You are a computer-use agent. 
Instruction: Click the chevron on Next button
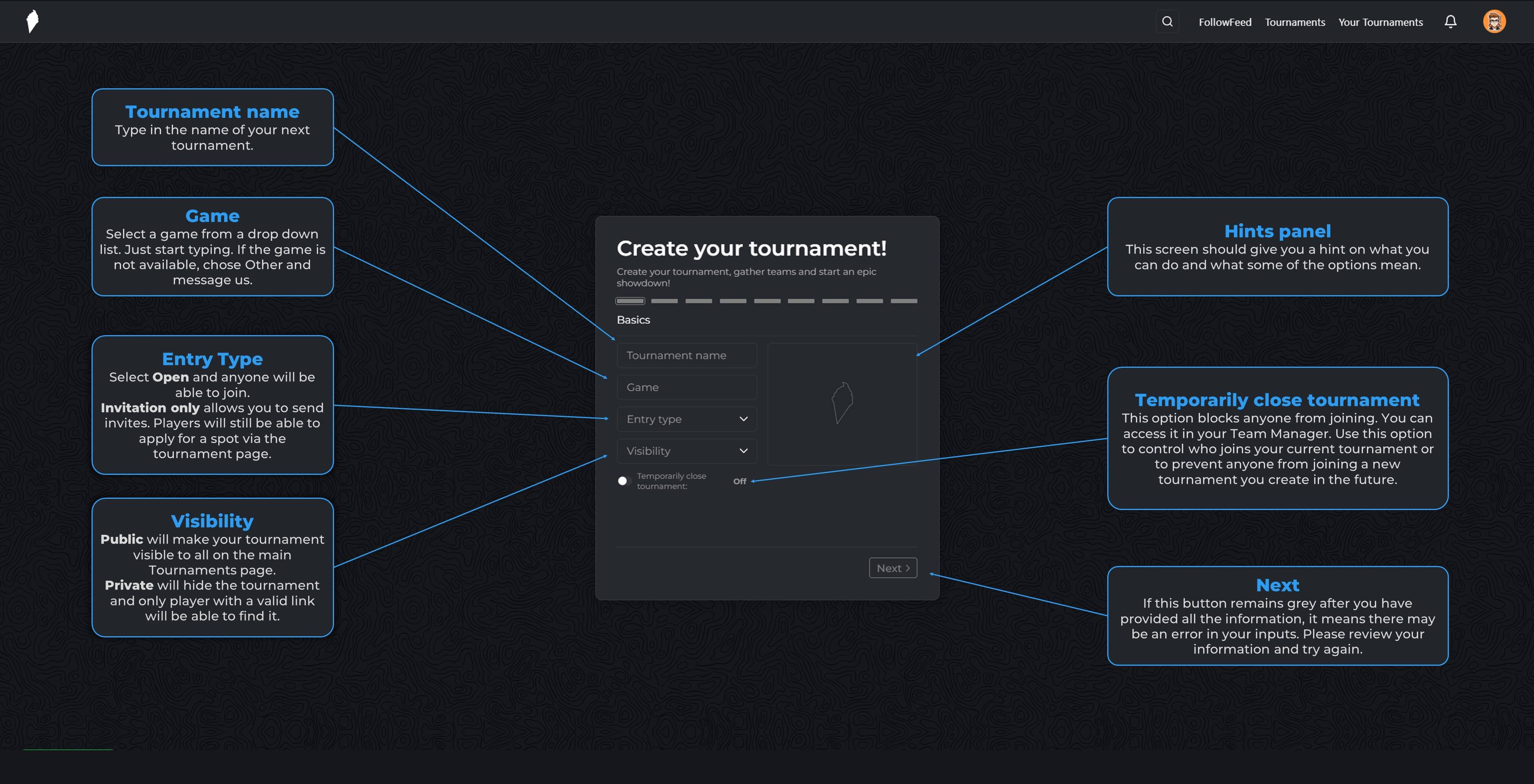pos(907,568)
